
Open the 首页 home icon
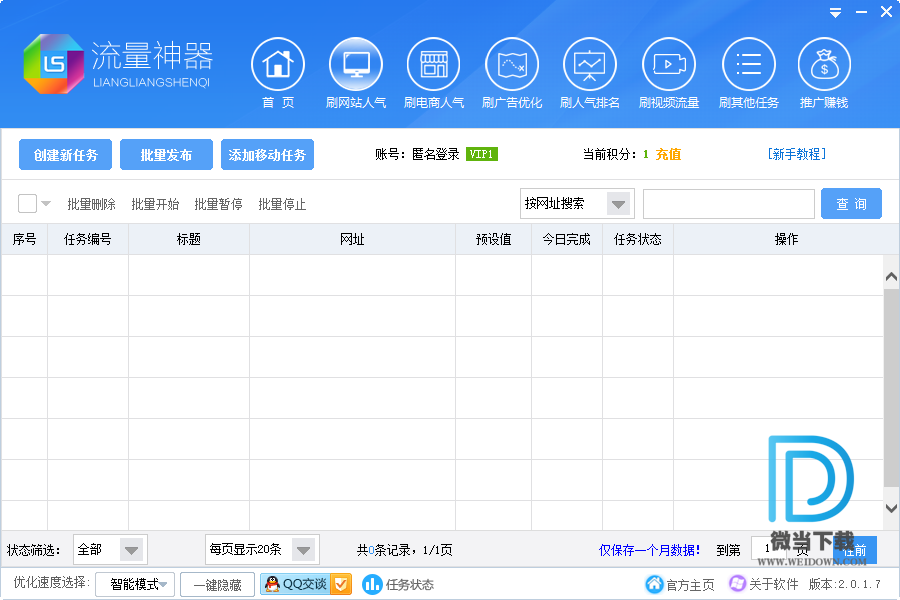277,64
